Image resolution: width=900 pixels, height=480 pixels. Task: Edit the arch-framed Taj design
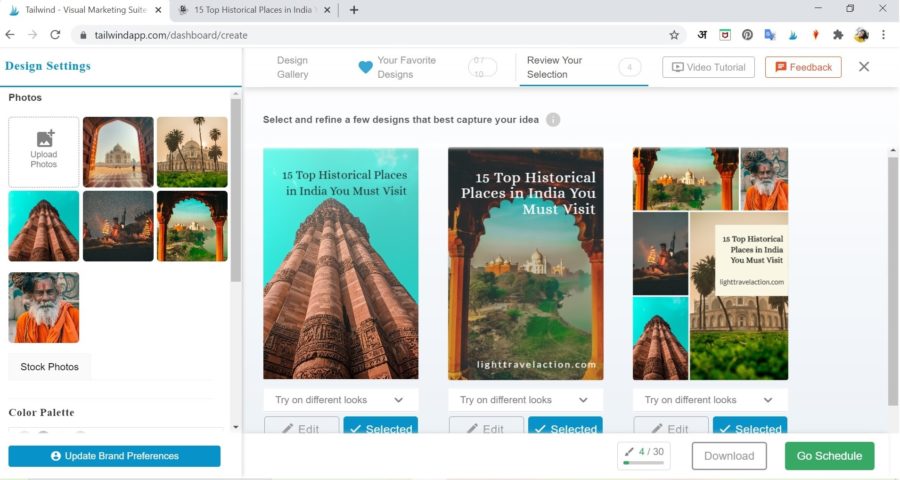486,426
